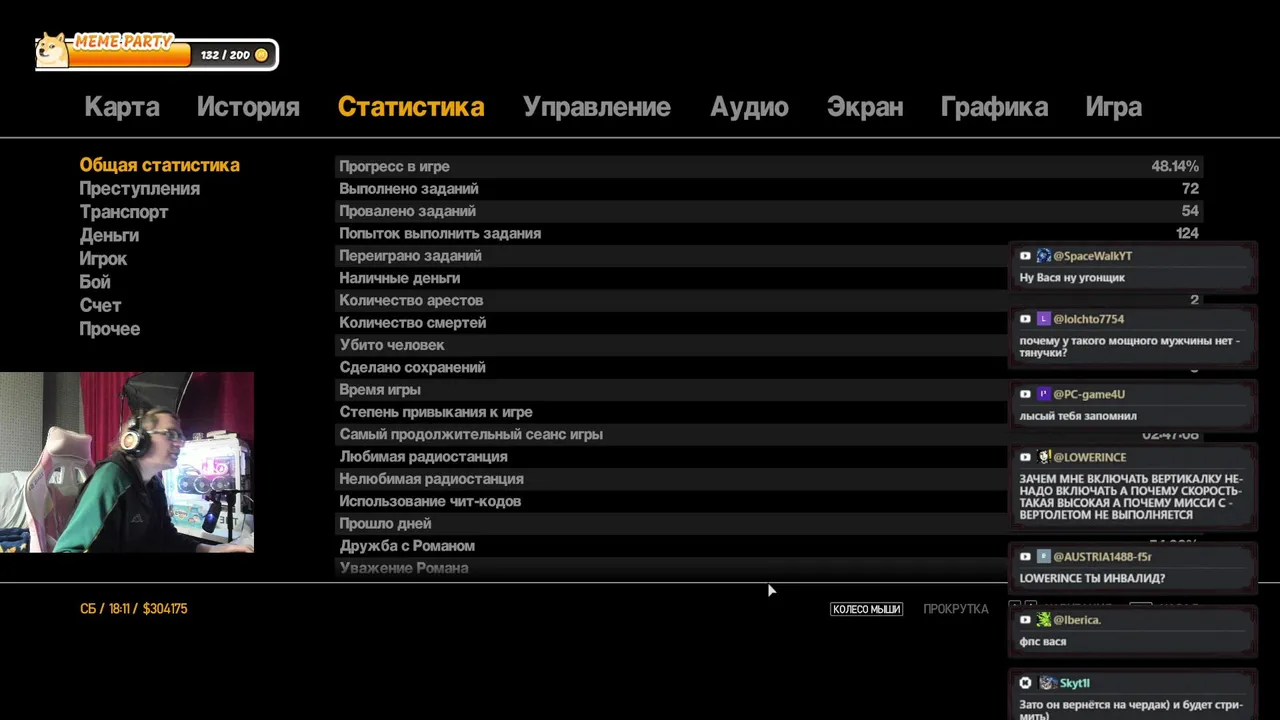This screenshot has height=720, width=1280.
Task: Click the Количество смертей row
Action: (769, 323)
